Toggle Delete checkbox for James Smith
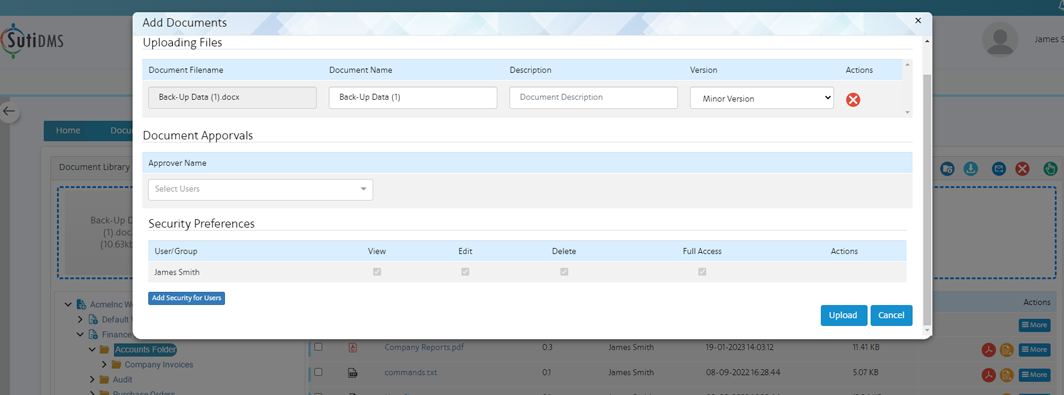1064x395 pixels. point(564,271)
